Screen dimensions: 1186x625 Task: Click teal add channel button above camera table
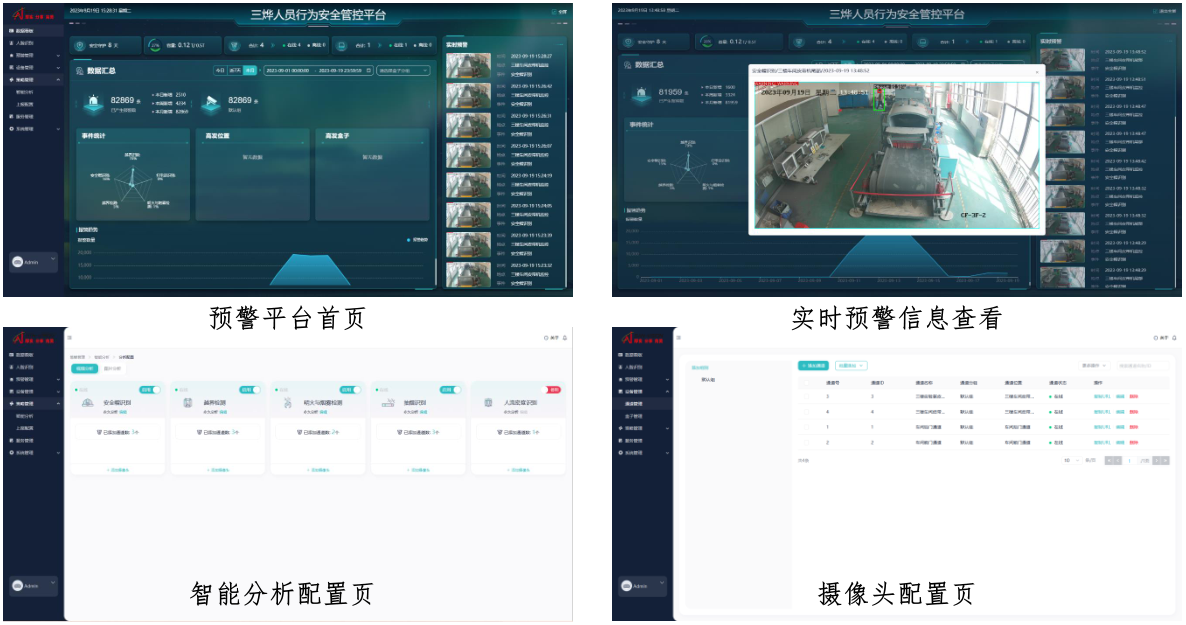813,366
